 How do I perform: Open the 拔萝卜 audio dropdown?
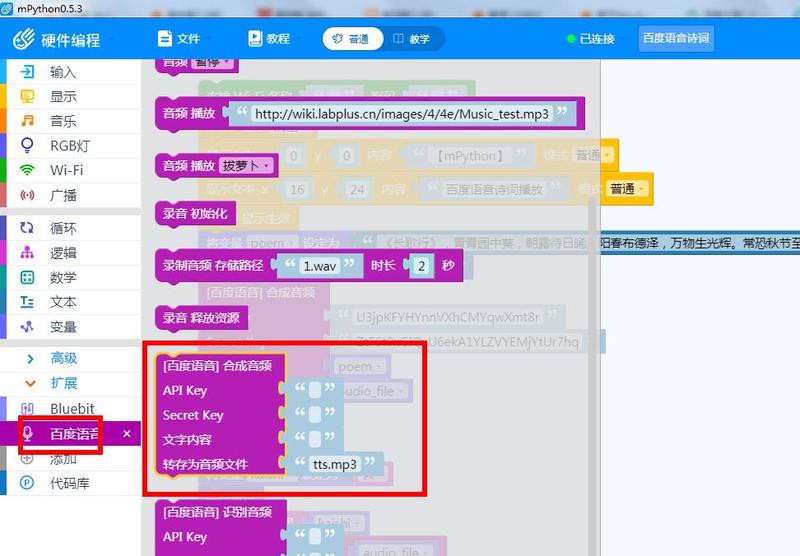pos(246,165)
